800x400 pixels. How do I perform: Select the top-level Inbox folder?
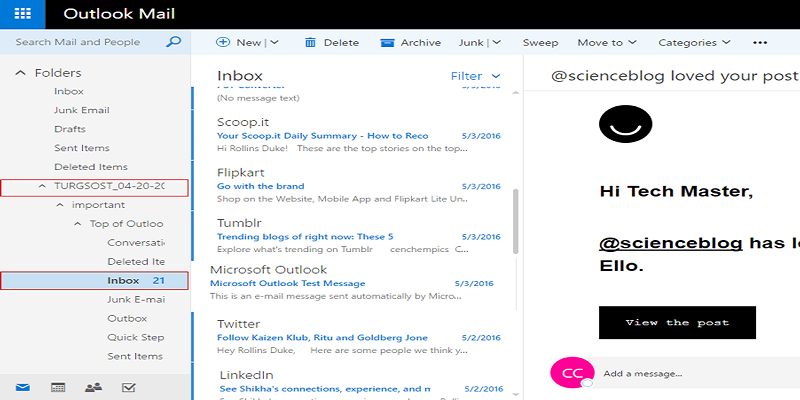69,91
